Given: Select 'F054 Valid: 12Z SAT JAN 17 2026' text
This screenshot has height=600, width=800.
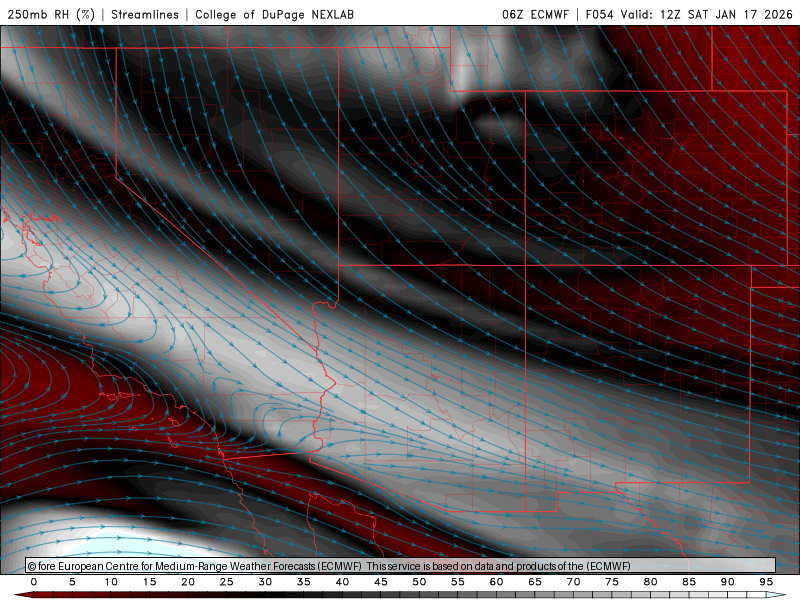Looking at the screenshot, I should [x=689, y=14].
